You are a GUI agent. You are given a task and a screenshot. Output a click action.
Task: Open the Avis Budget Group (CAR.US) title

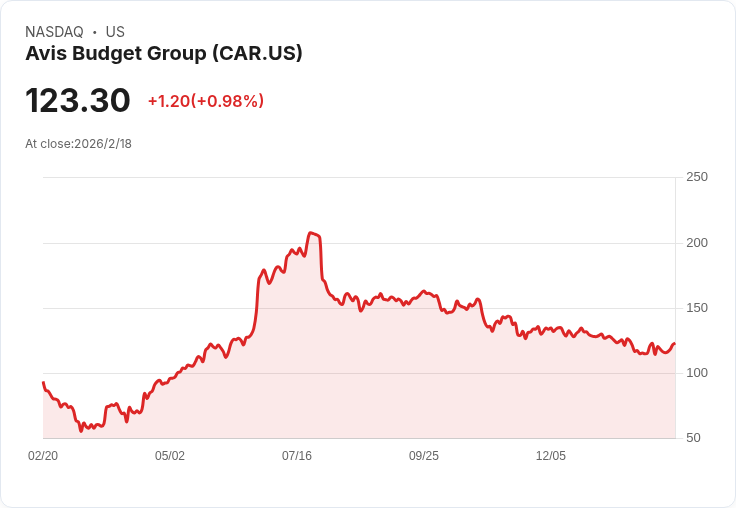pyautogui.click(x=164, y=54)
